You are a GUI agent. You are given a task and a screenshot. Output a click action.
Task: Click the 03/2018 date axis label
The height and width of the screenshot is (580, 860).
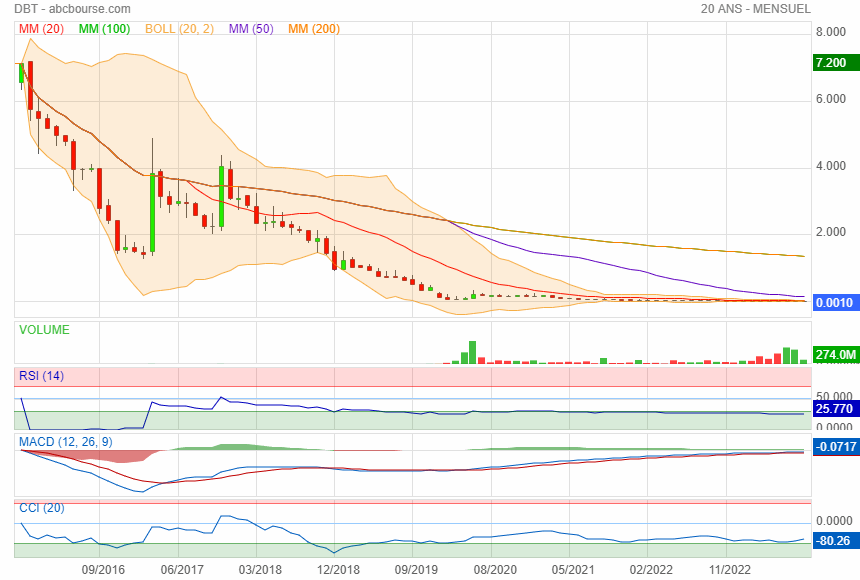click(x=260, y=570)
